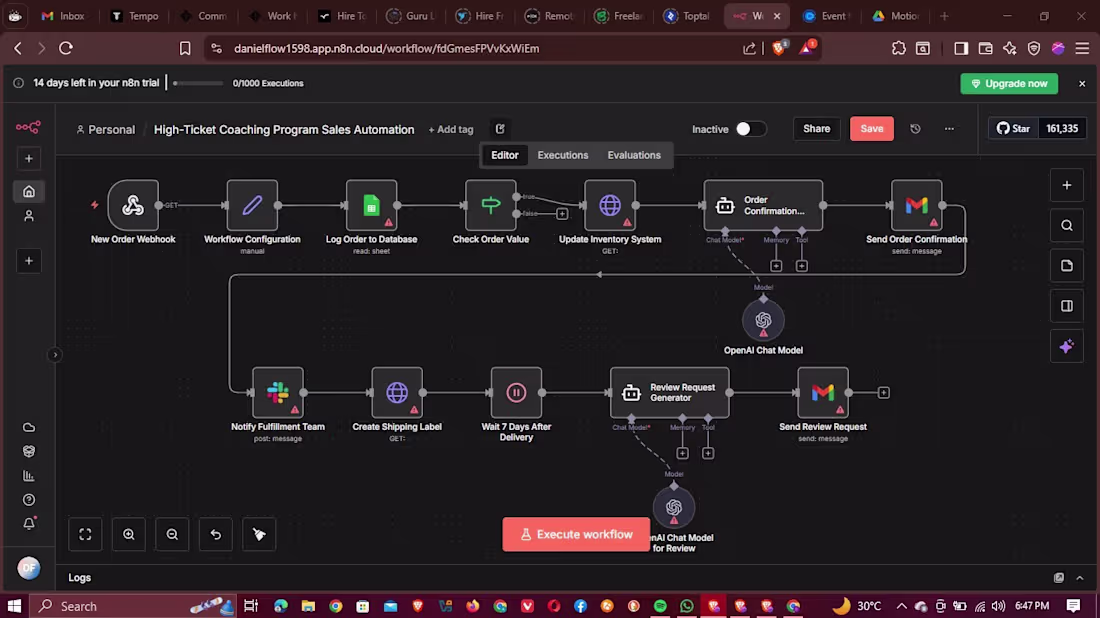Select the Review Request Generator node
This screenshot has height=618, width=1100.
[x=670, y=393]
